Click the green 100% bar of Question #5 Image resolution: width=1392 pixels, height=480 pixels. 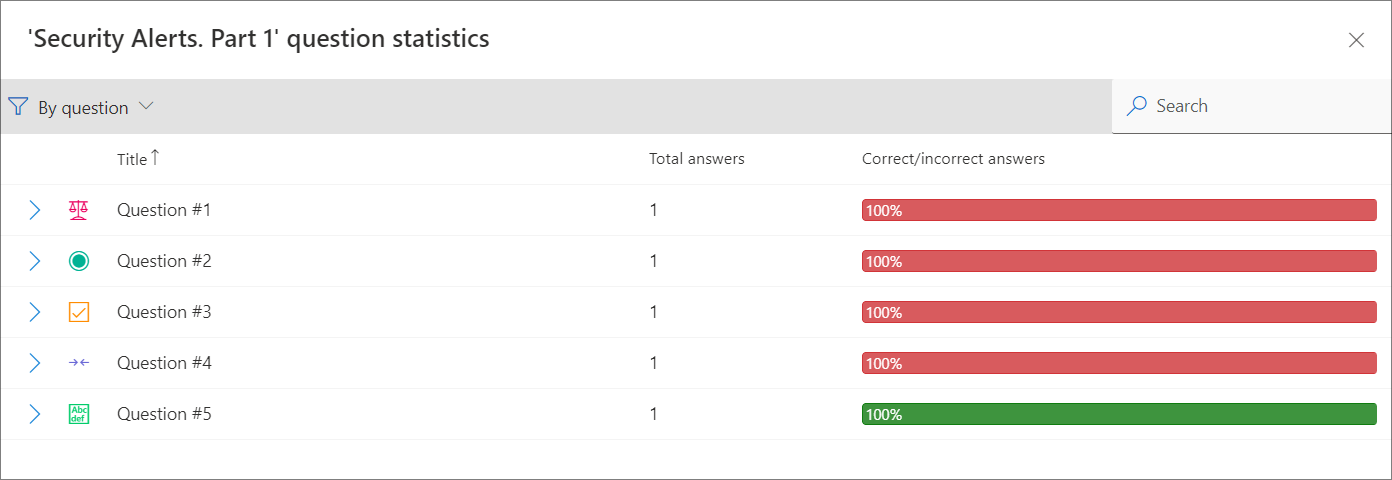1119,414
